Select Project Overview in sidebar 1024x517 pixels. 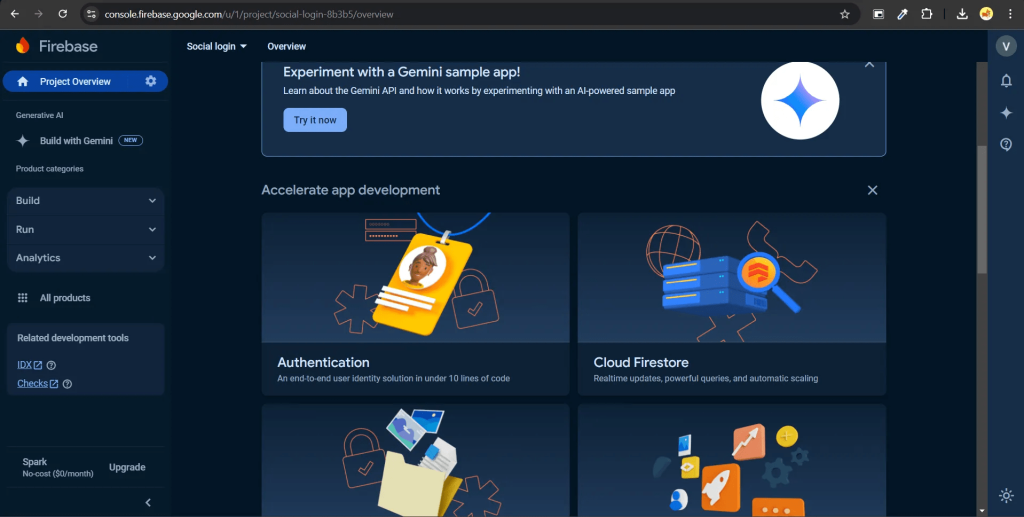75,81
